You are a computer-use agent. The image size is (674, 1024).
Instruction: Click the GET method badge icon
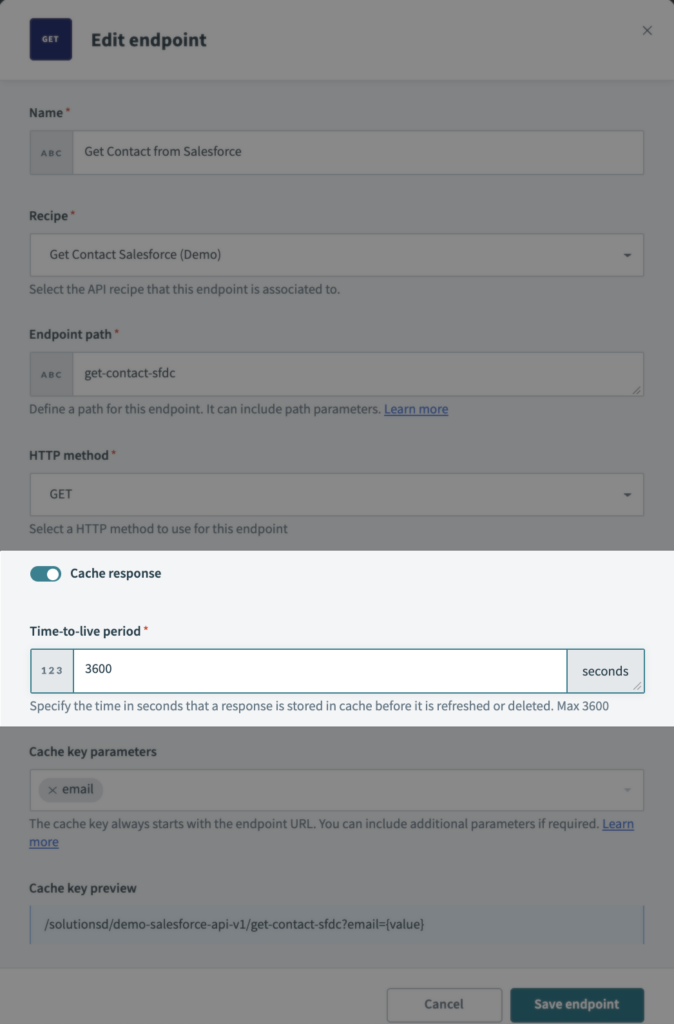click(50, 39)
